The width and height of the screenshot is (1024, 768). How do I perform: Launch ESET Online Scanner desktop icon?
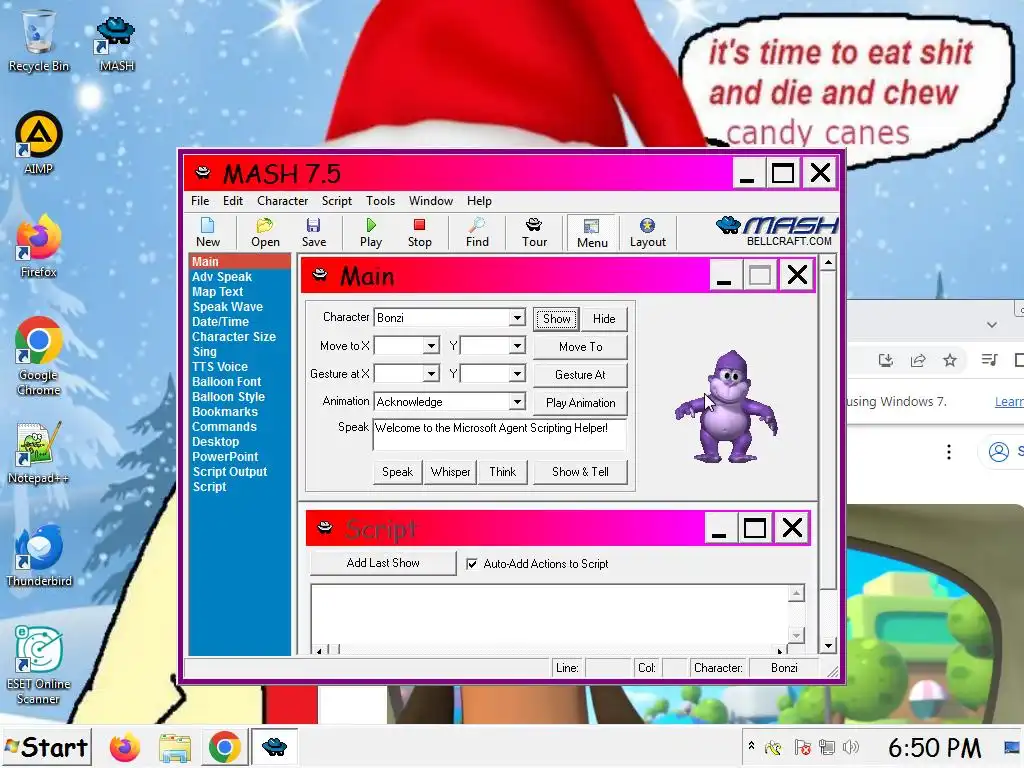pos(39,665)
